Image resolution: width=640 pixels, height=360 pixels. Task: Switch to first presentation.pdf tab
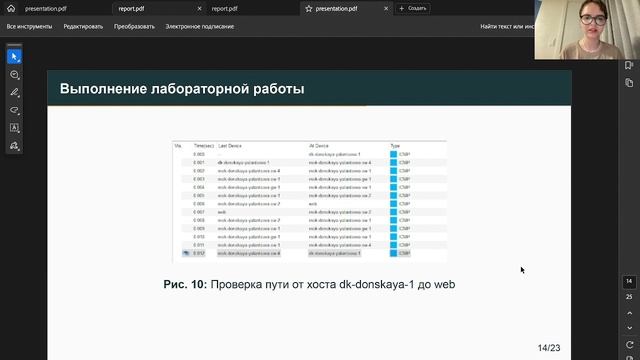(x=46, y=9)
